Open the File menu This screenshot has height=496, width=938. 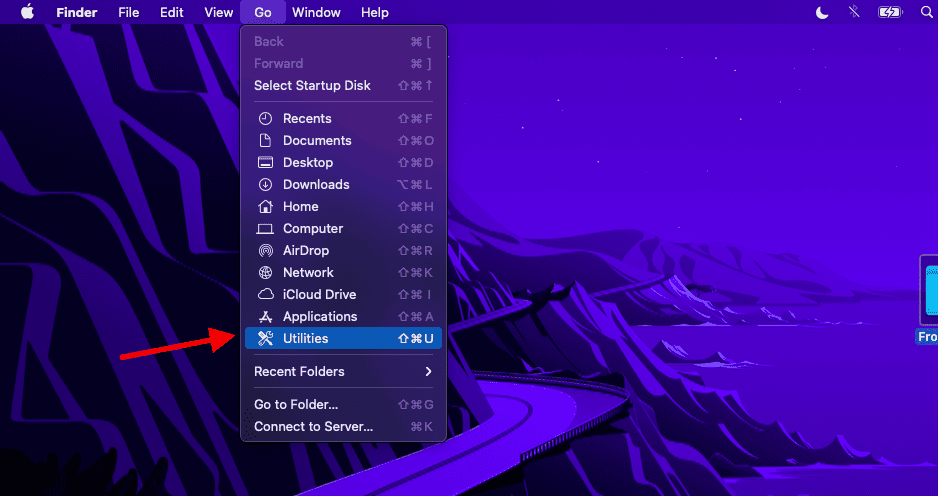[x=128, y=12]
